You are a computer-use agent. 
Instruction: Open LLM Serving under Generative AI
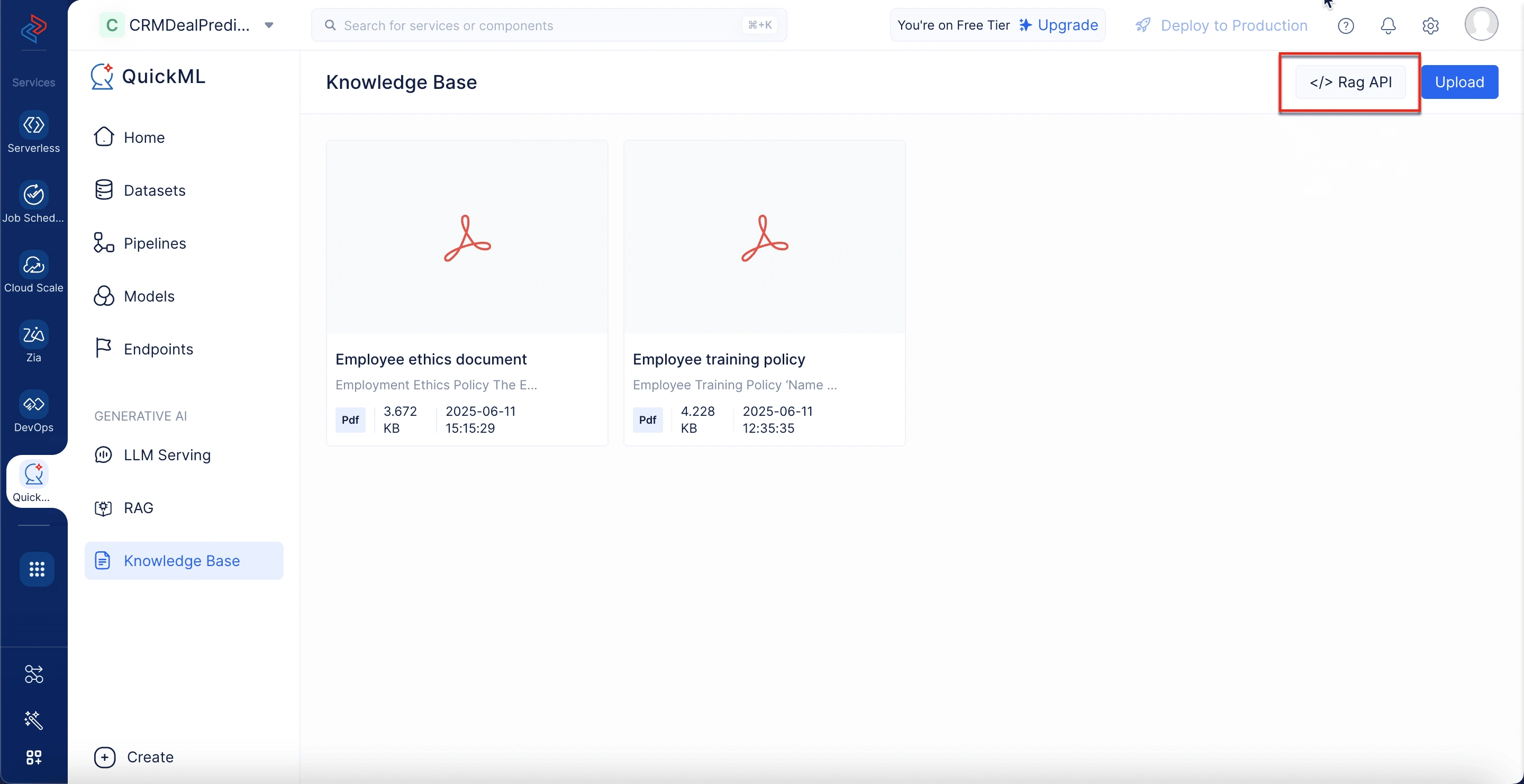click(x=184, y=454)
